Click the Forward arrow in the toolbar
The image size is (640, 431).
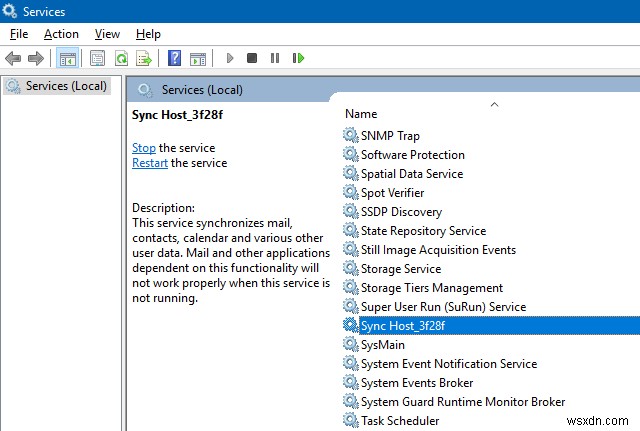coord(36,58)
